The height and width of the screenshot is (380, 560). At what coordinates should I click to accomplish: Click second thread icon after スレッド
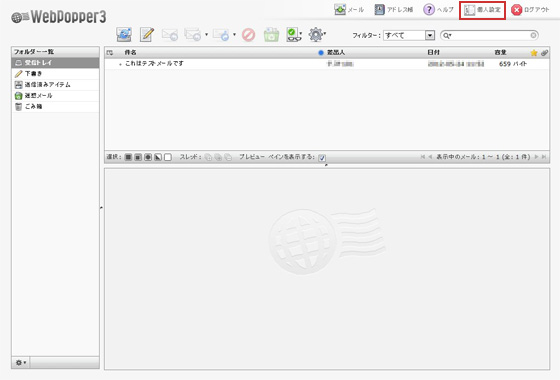point(218,157)
